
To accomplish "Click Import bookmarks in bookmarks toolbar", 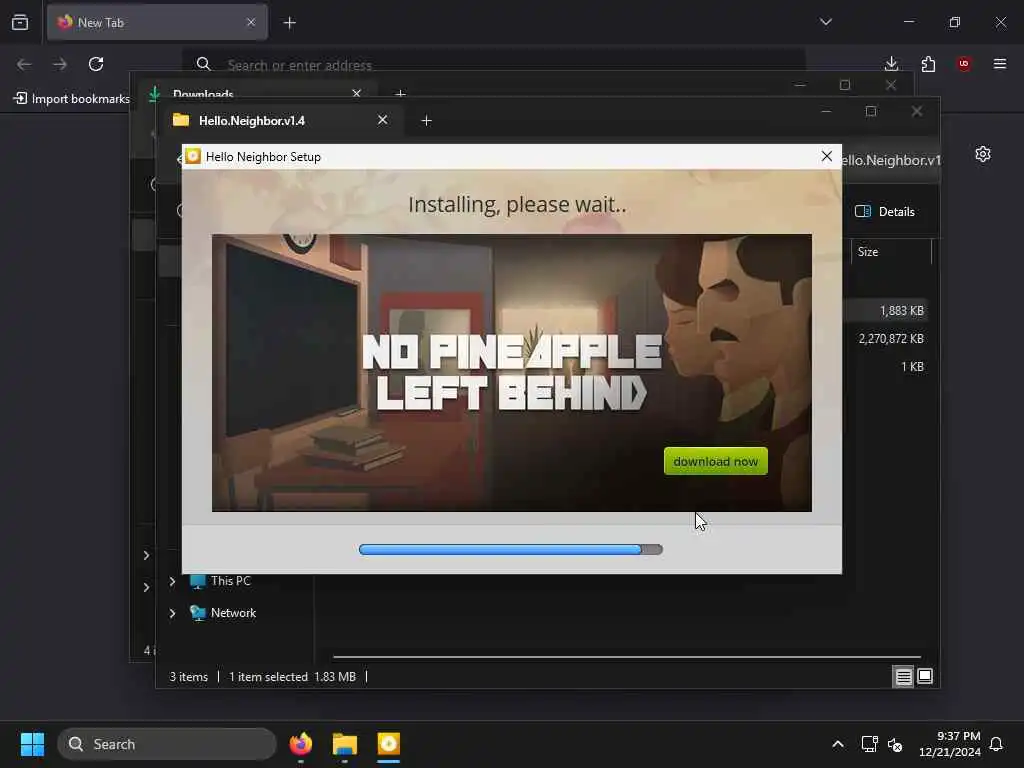I will tap(71, 99).
